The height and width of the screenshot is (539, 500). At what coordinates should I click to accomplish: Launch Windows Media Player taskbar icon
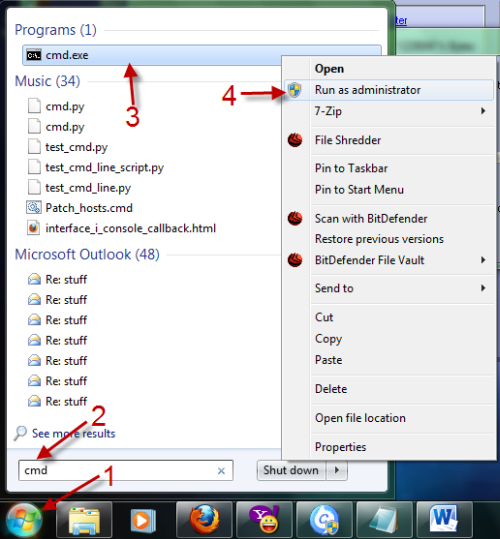[x=143, y=520]
